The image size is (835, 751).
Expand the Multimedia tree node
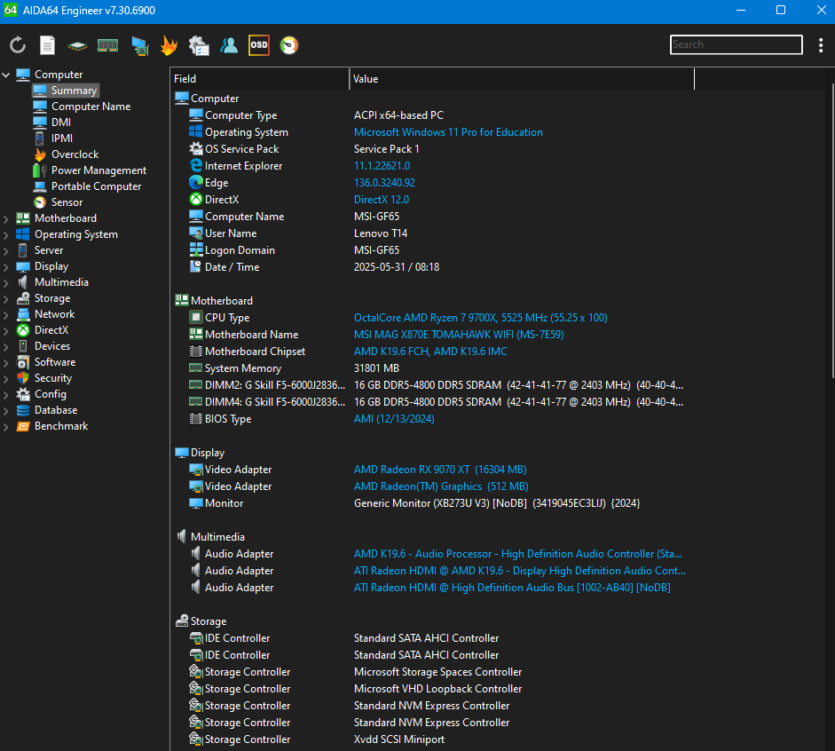[x=6, y=283]
